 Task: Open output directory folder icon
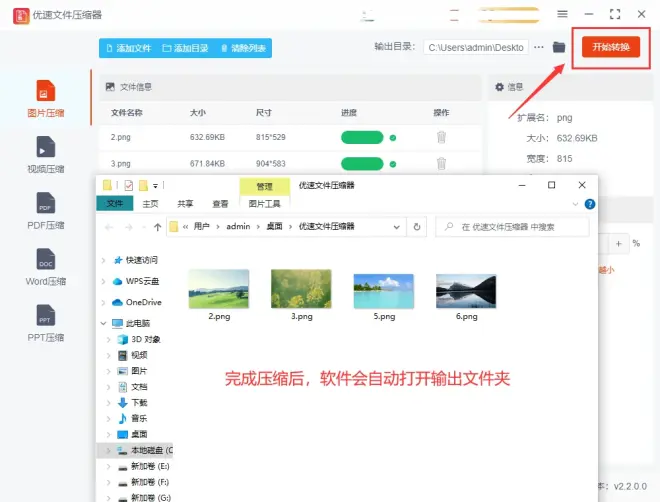[x=559, y=47]
